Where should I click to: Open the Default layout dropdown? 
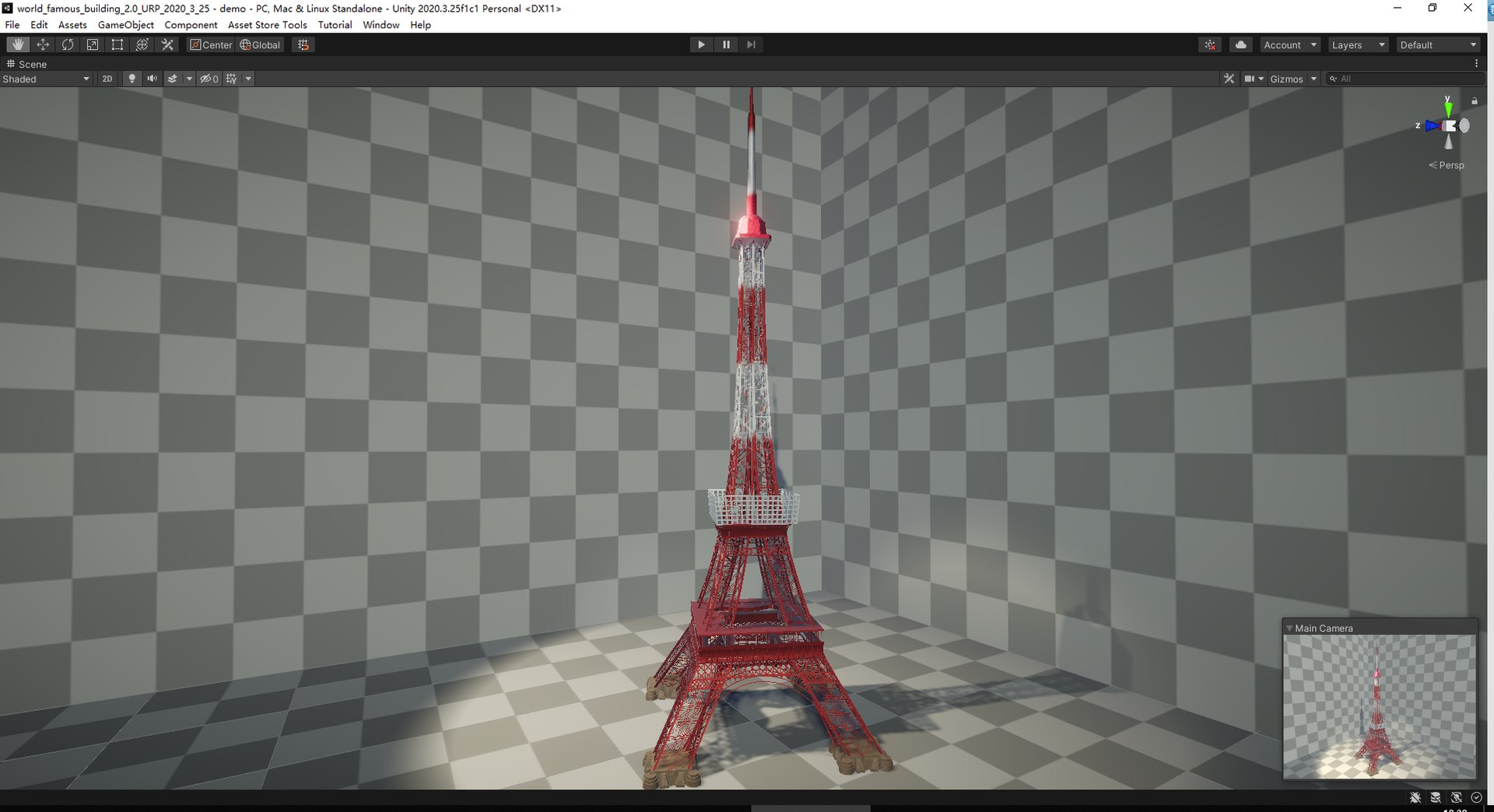pyautogui.click(x=1438, y=44)
